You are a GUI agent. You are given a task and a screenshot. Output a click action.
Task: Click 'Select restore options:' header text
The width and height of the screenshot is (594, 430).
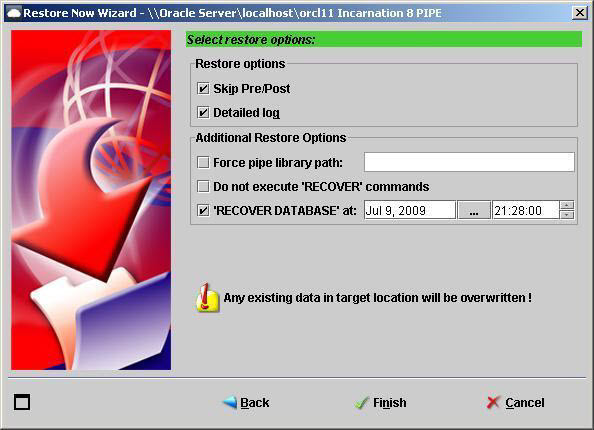(x=251, y=40)
